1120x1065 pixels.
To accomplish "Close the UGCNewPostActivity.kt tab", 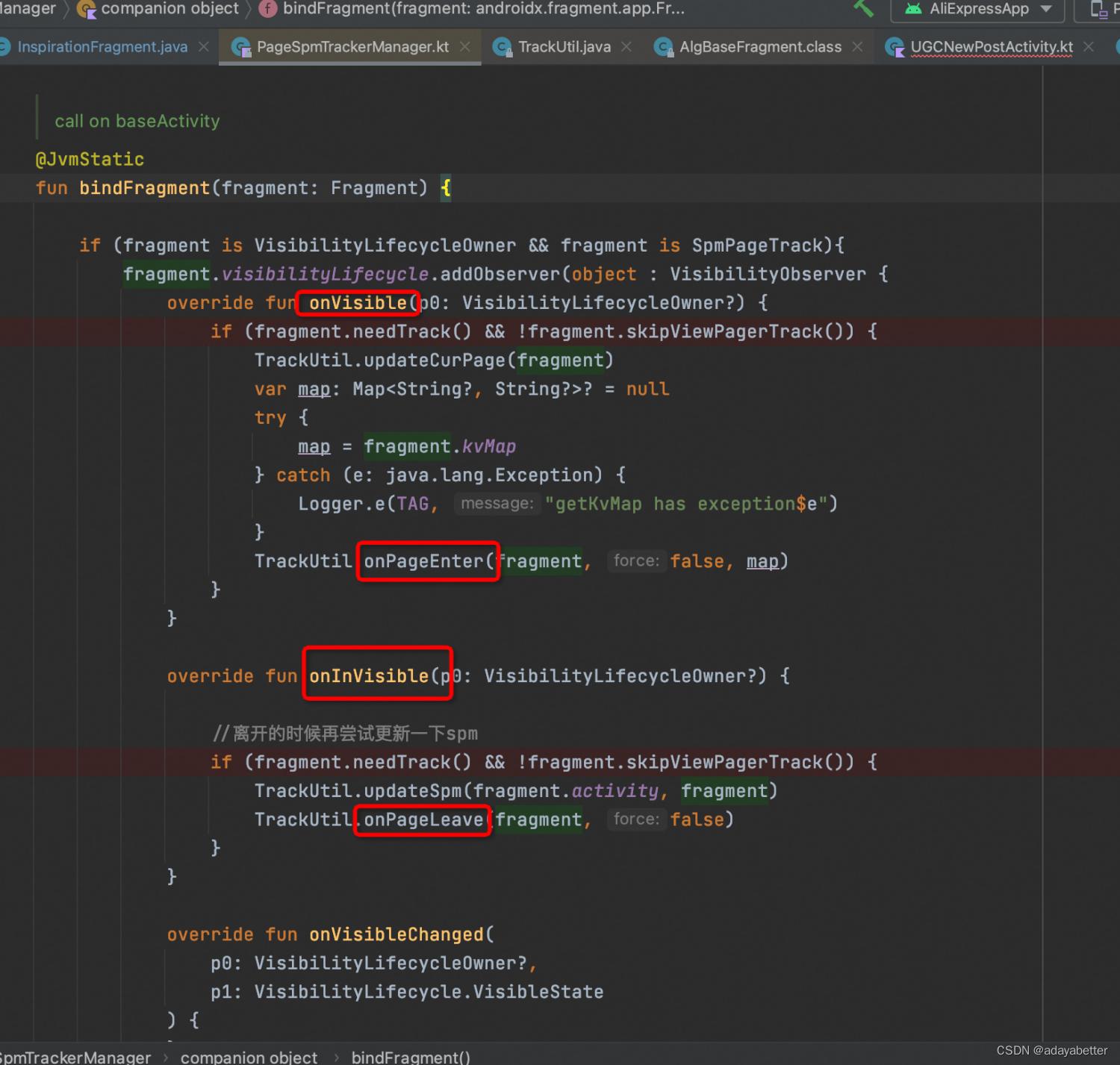I will (x=1089, y=47).
